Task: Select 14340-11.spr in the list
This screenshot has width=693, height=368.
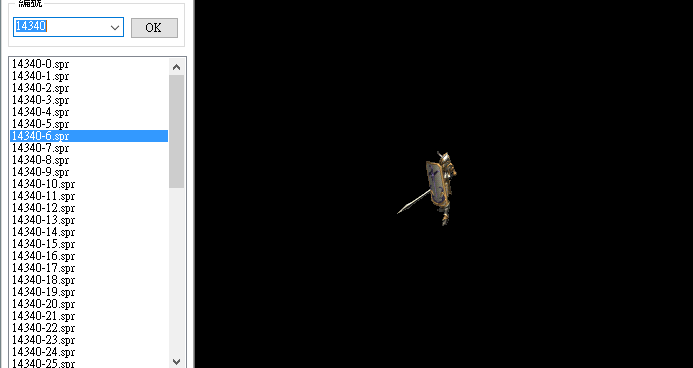Action: (89, 196)
